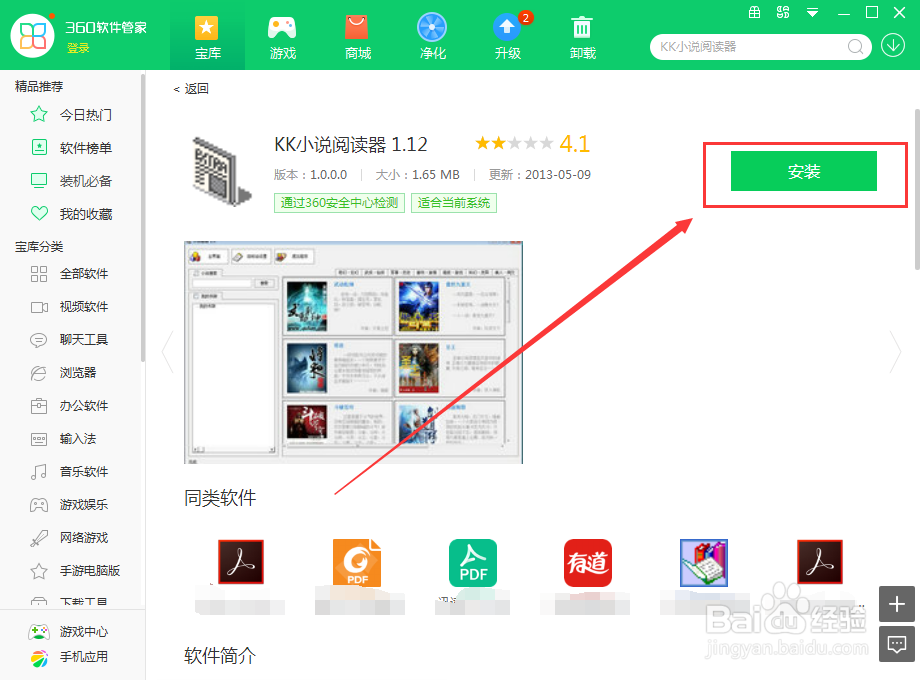Click the KK小说阅读器 app icon
920x680 pixels.
pos(222,171)
